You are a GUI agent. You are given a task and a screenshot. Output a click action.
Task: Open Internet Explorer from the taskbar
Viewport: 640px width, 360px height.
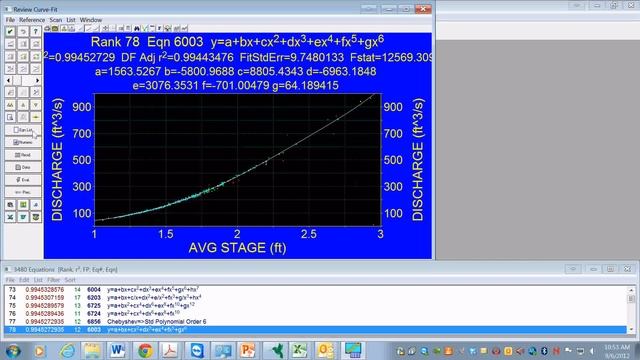(x=67, y=351)
